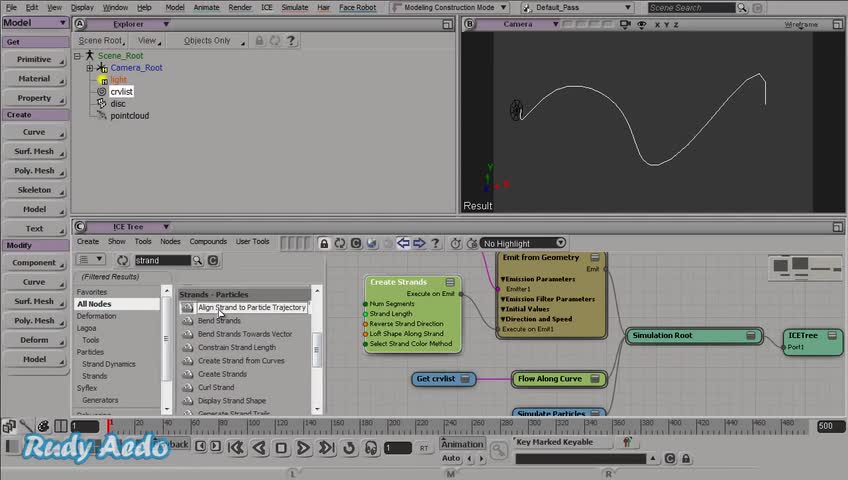Screen dimensions: 848x480
Task: Click the magnifier beside the strand search field
Action: click(197, 261)
